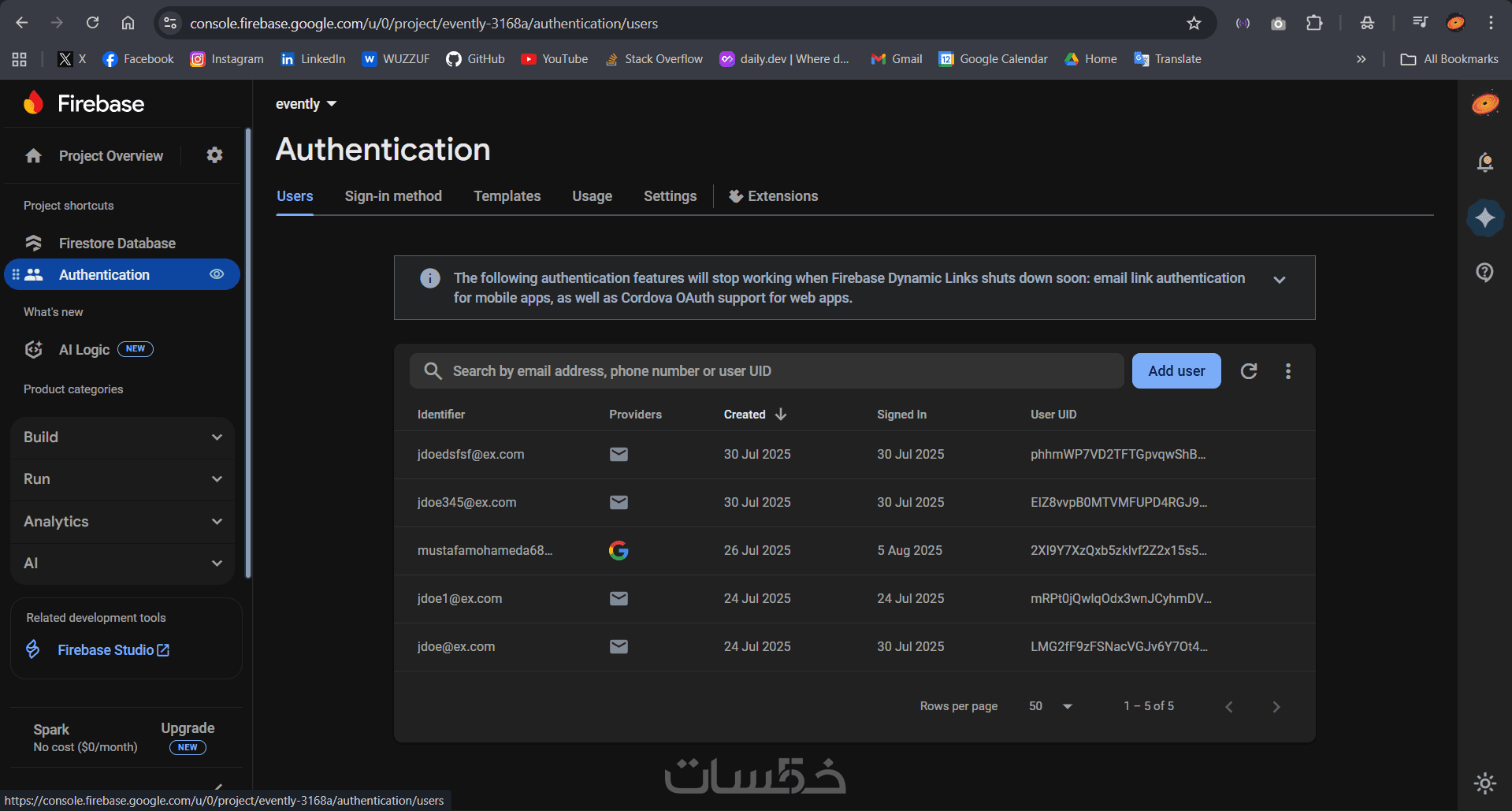Sort users by Created column
Screen dimensions: 1512x811
click(x=755, y=415)
